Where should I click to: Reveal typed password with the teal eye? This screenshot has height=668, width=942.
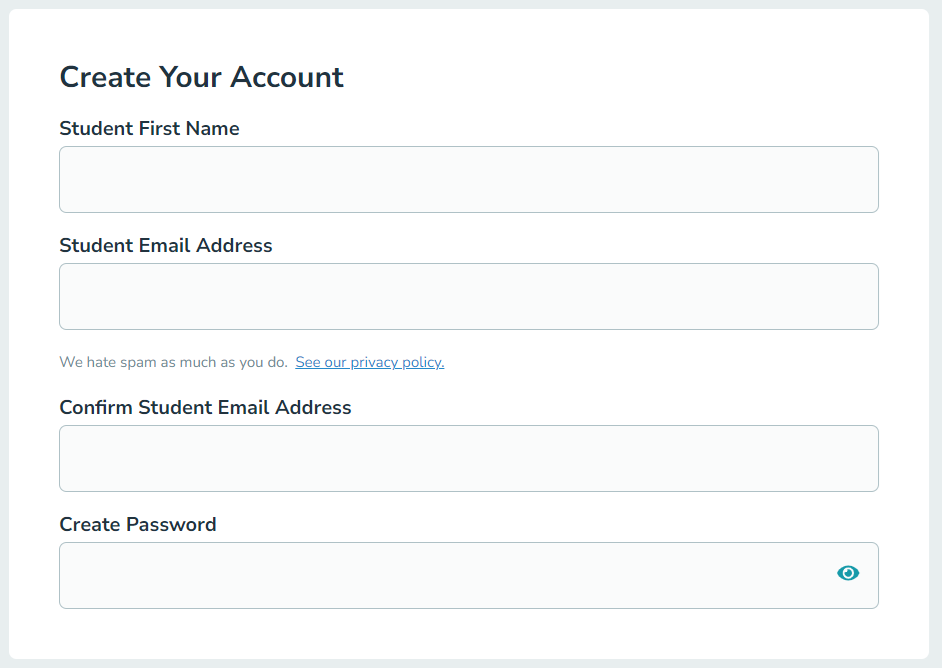tap(848, 573)
